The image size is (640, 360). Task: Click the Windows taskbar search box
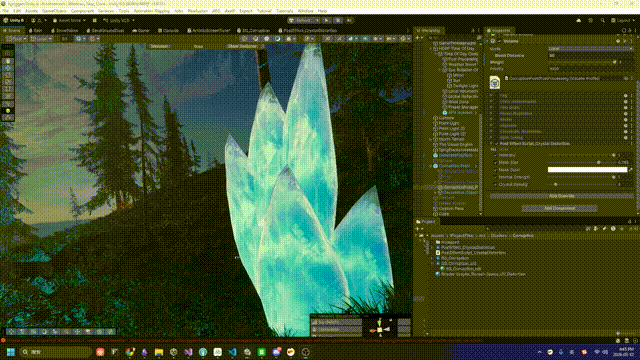coord(56,352)
